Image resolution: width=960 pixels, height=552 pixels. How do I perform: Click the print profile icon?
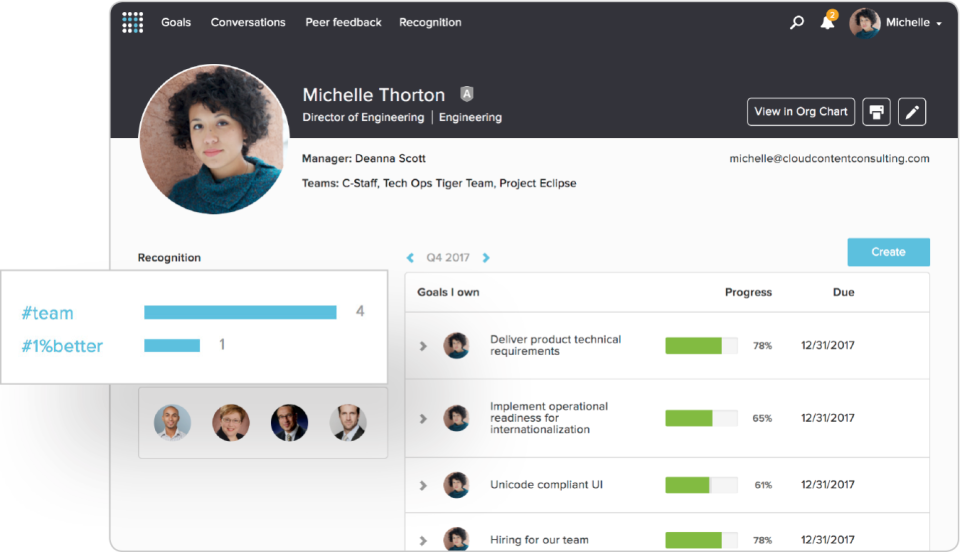click(876, 112)
